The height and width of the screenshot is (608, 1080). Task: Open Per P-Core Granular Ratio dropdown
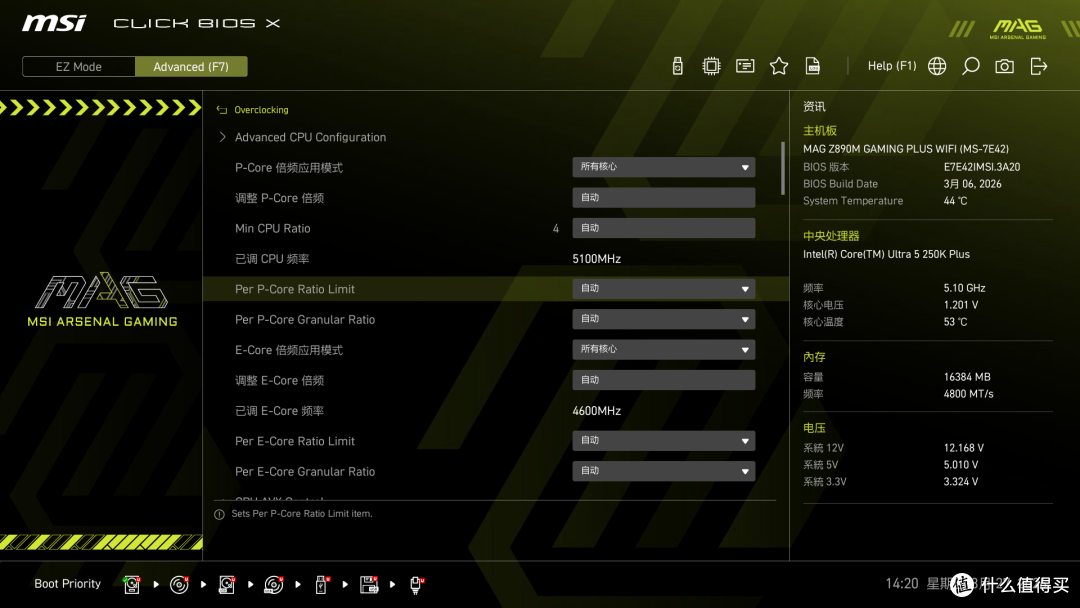click(x=663, y=319)
